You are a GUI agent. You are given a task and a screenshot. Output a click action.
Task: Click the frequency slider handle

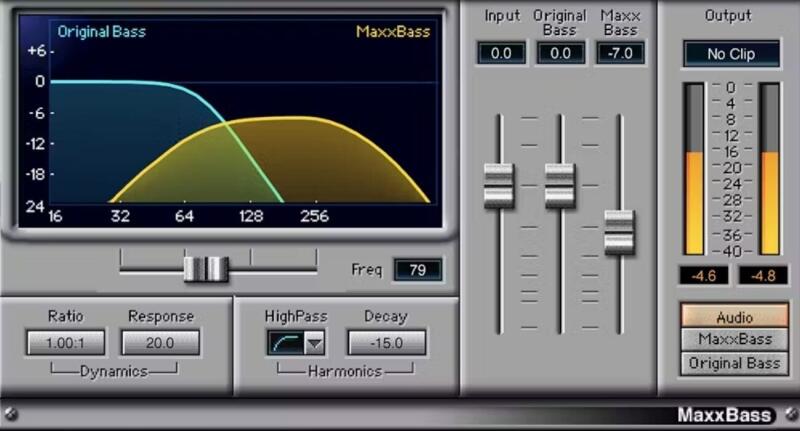pos(206,268)
